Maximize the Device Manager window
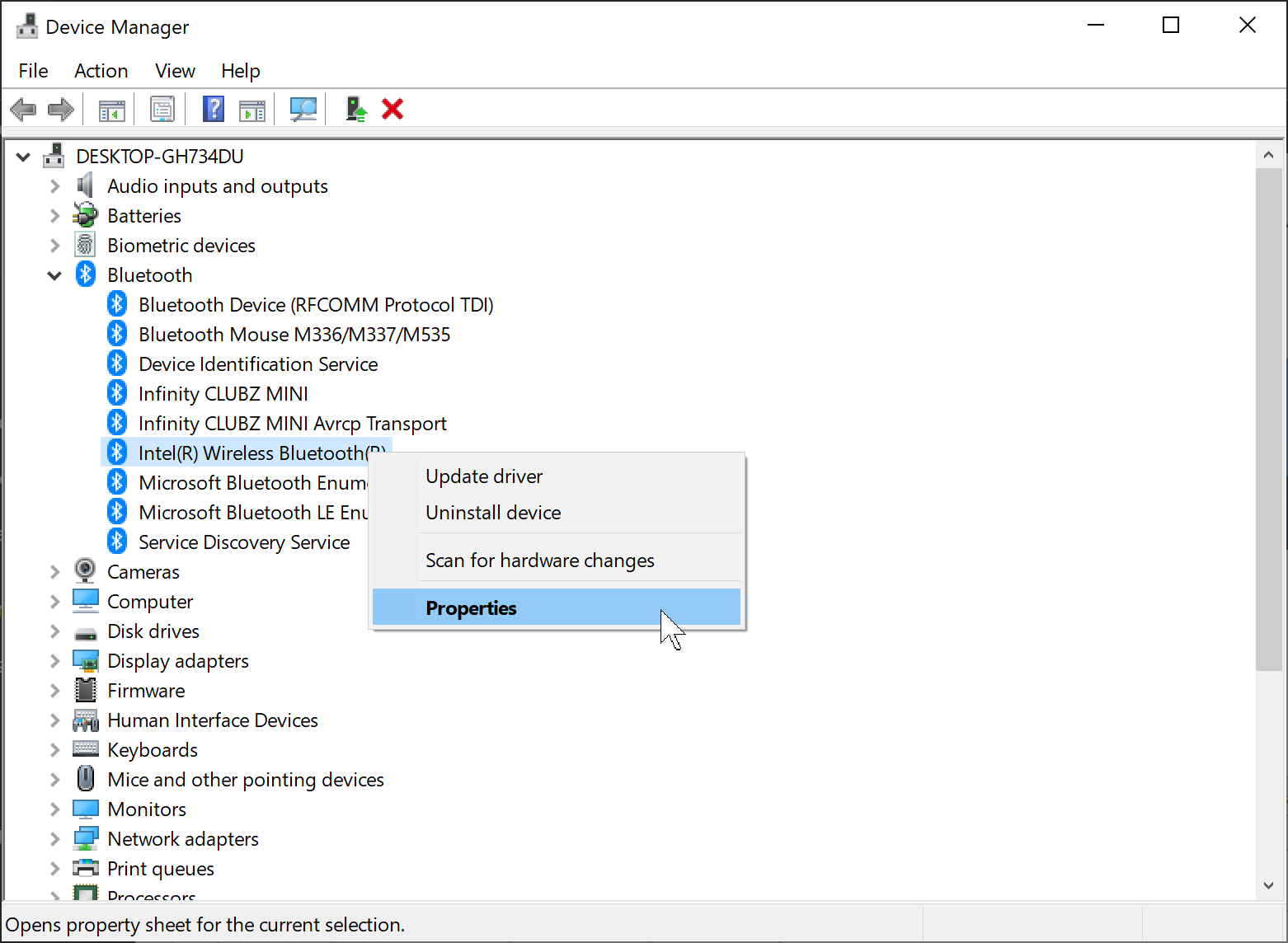The image size is (1288, 943). 1171,26
